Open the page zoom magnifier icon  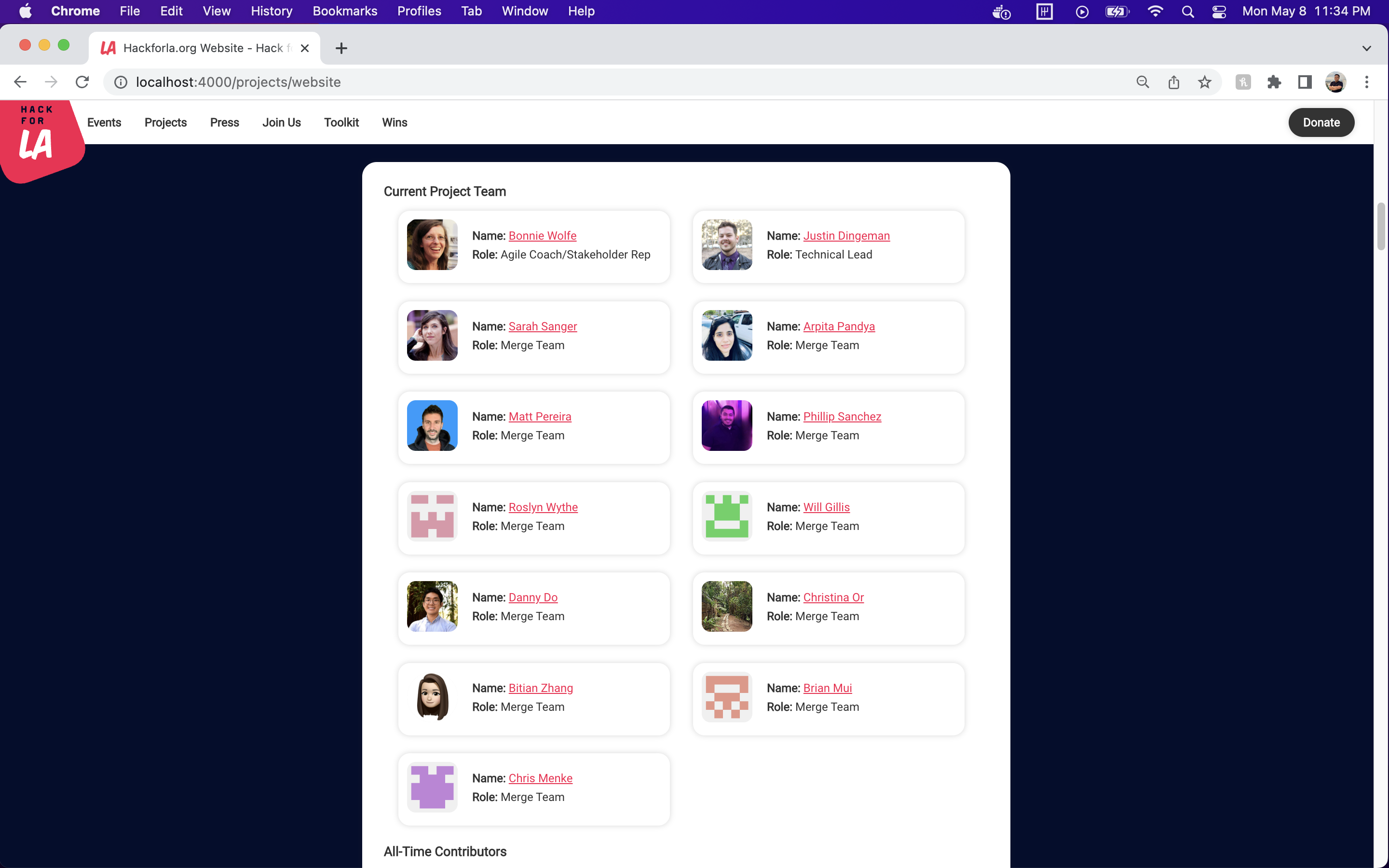point(1142,82)
